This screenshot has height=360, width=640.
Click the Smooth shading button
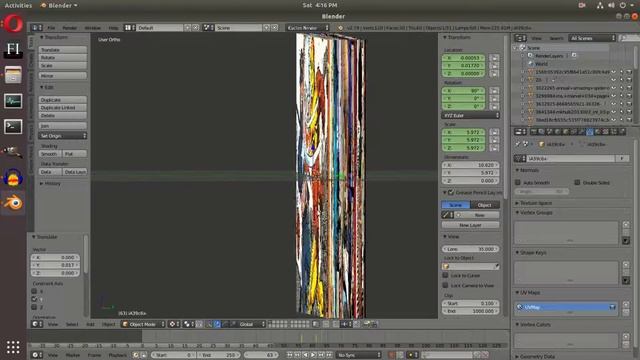click(50, 154)
